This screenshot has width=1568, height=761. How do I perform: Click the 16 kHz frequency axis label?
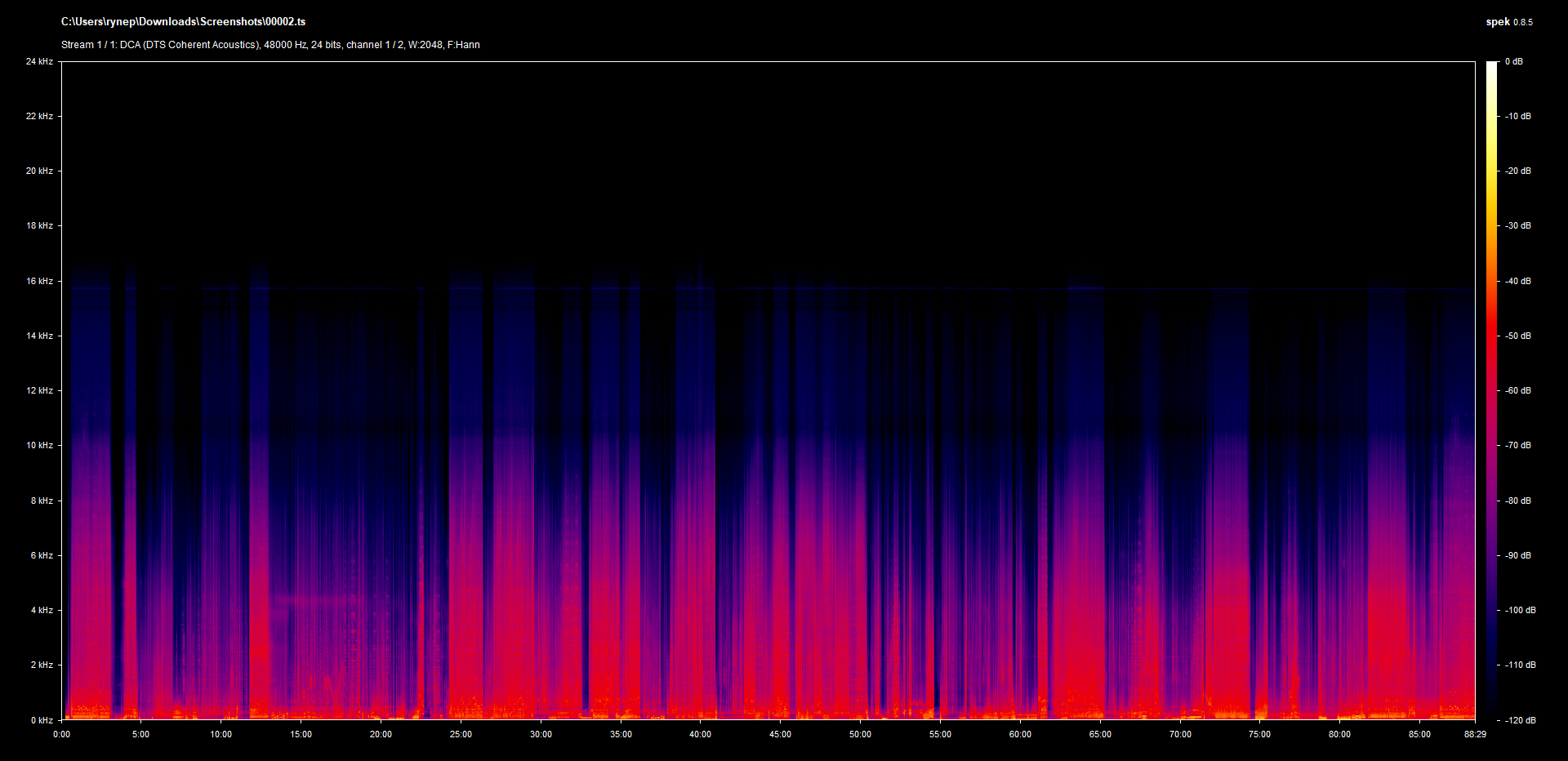tap(39, 281)
